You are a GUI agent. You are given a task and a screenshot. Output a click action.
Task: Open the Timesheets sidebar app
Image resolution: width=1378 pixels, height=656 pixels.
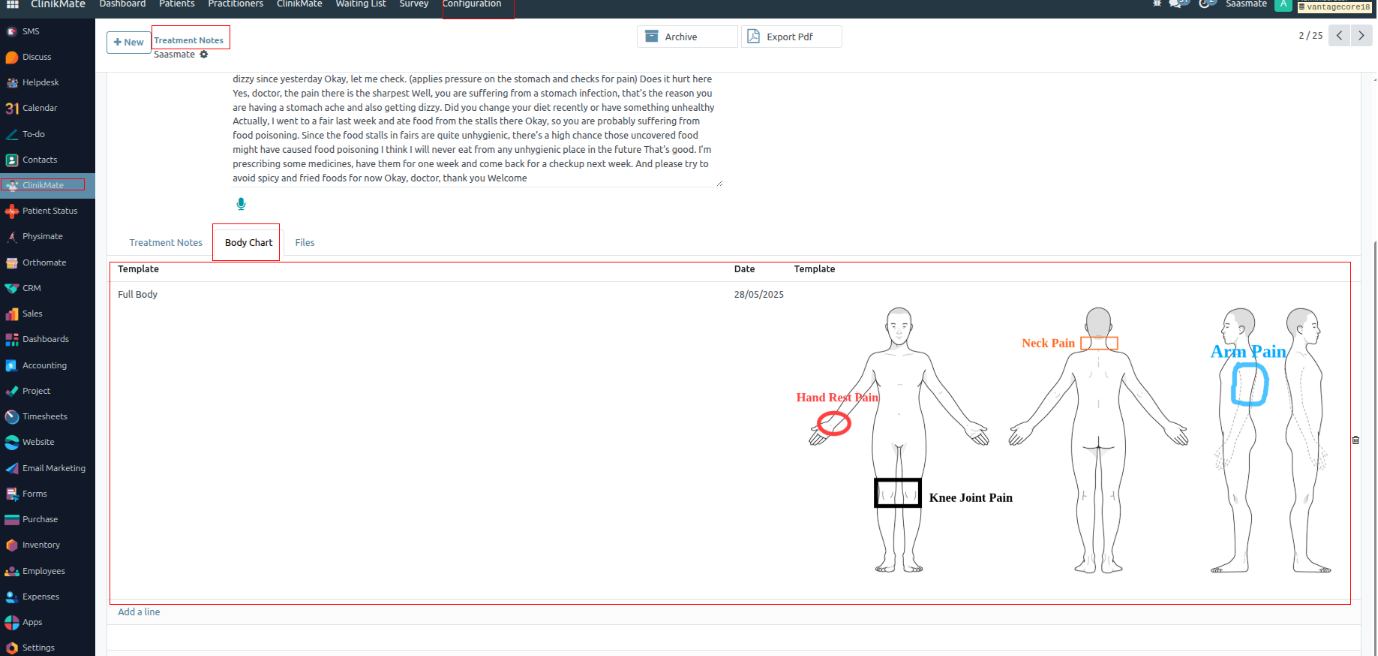tap(43, 417)
